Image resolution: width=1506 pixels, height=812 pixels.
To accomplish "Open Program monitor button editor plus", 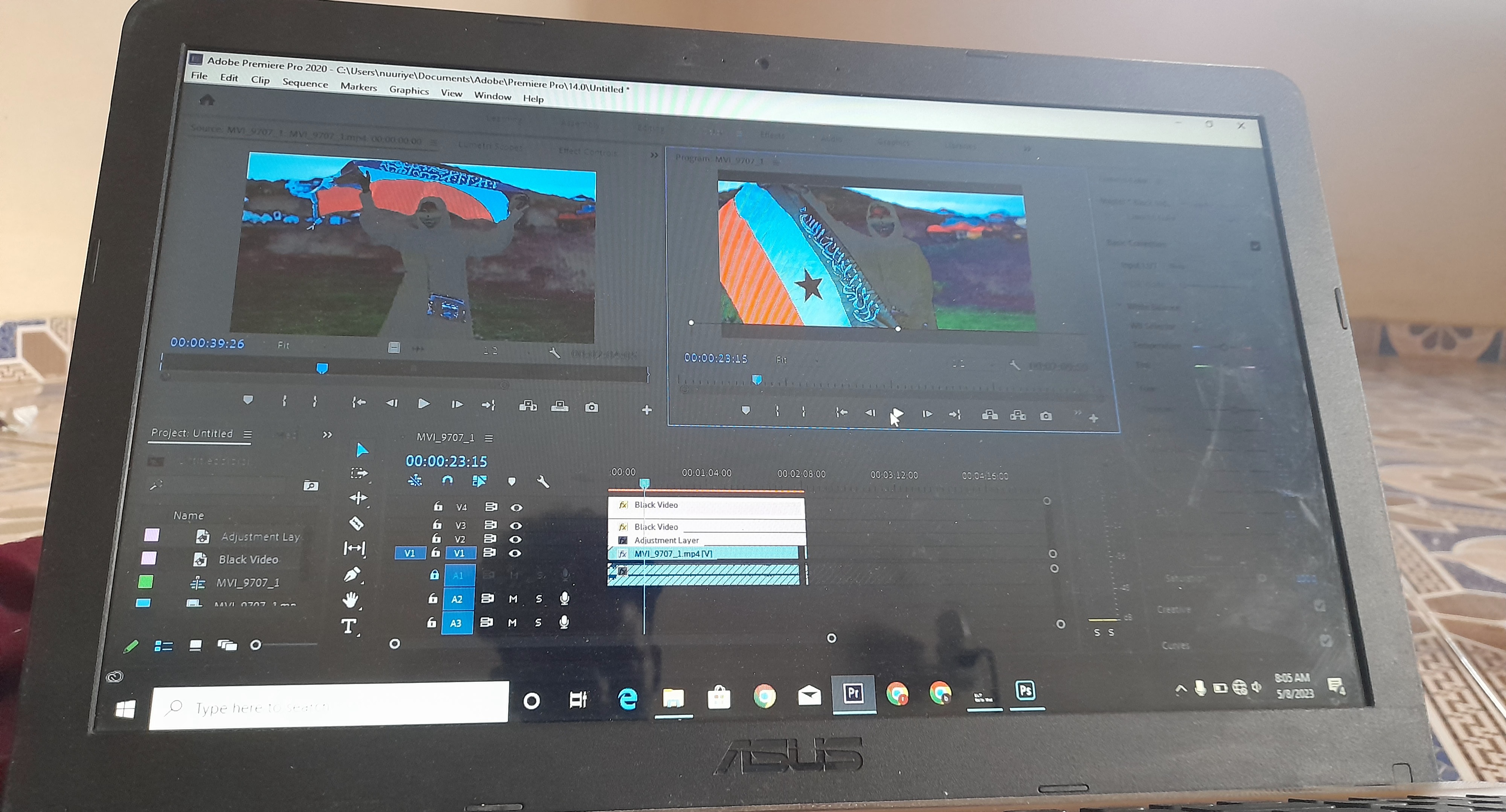I will click(x=1093, y=418).
